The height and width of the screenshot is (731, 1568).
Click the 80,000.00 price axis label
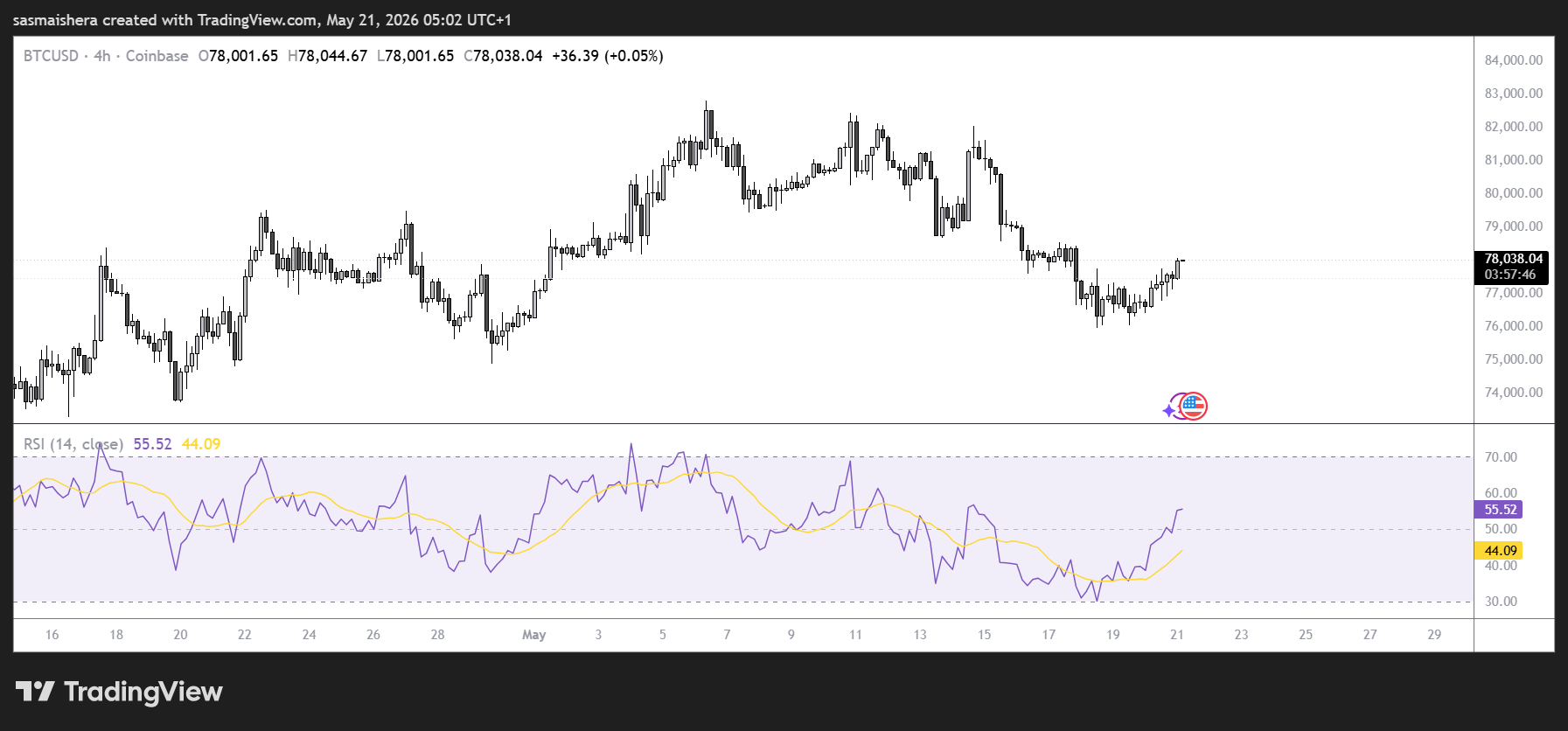click(1514, 193)
